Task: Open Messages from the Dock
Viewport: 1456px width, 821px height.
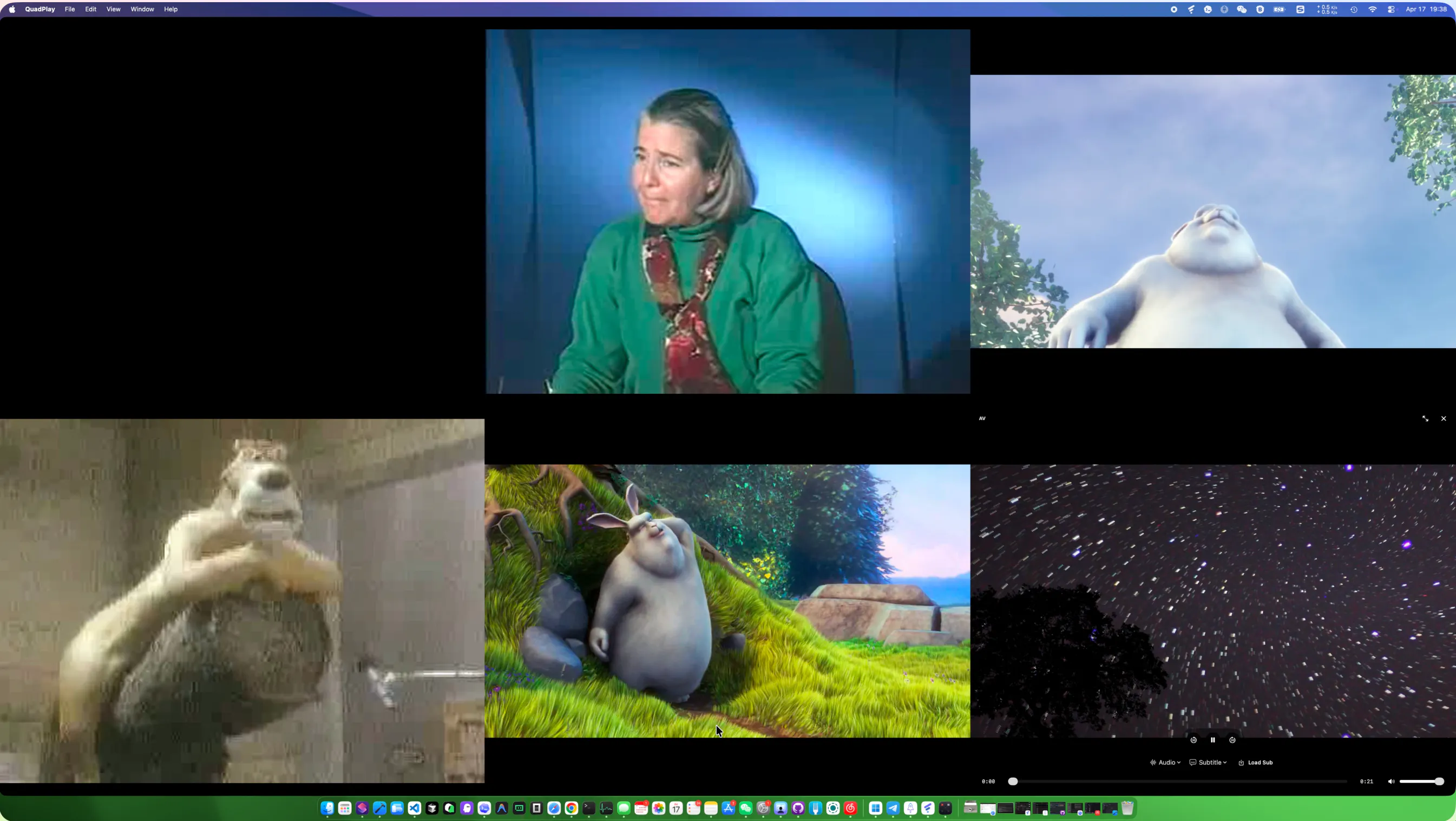Action: [624, 808]
